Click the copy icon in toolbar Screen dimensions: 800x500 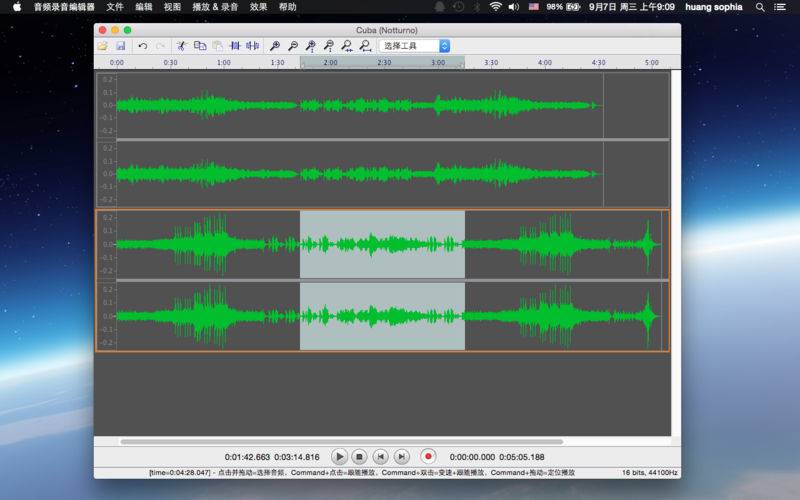coord(199,46)
